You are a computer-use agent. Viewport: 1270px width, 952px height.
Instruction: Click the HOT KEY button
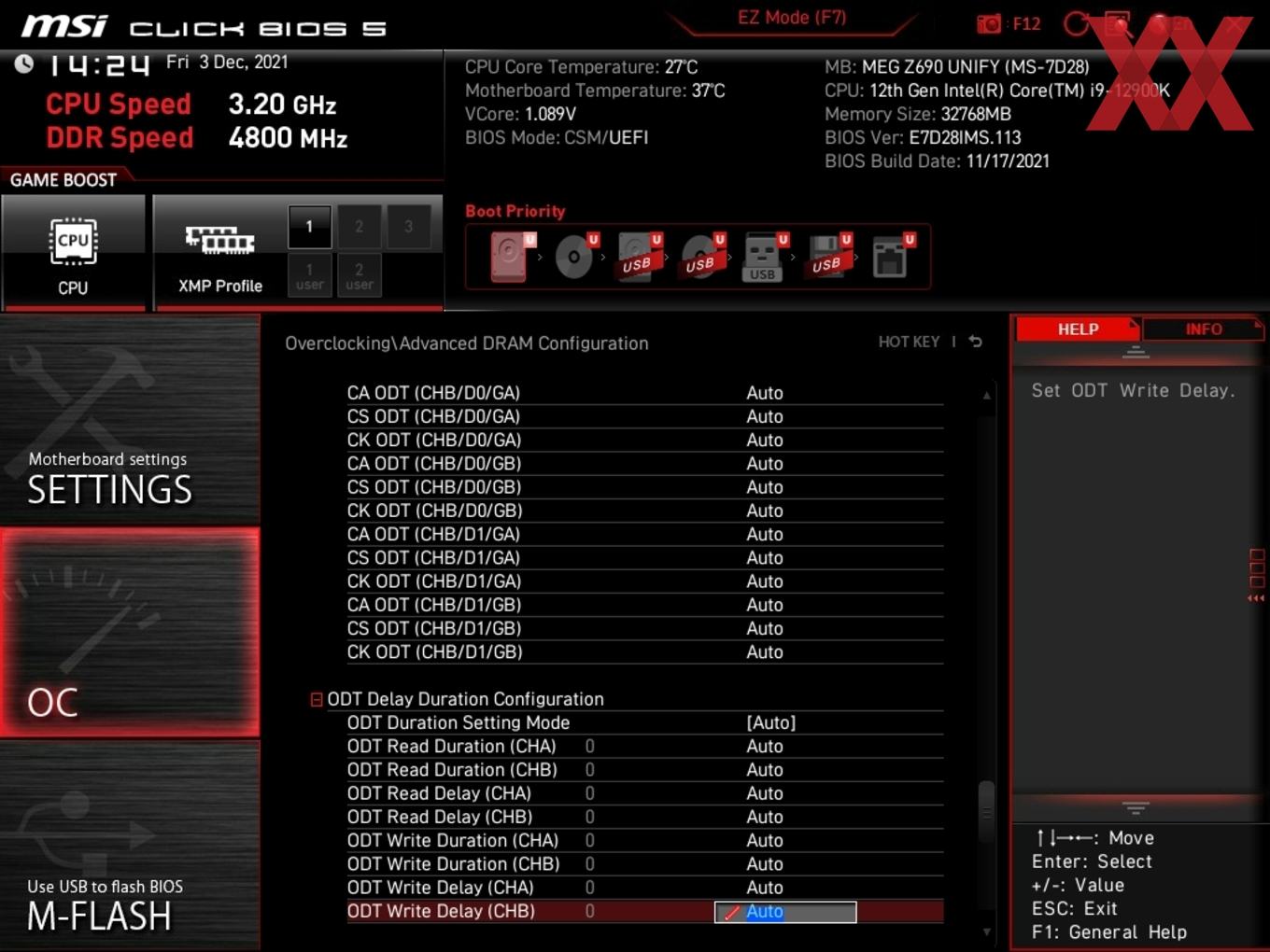coord(909,342)
